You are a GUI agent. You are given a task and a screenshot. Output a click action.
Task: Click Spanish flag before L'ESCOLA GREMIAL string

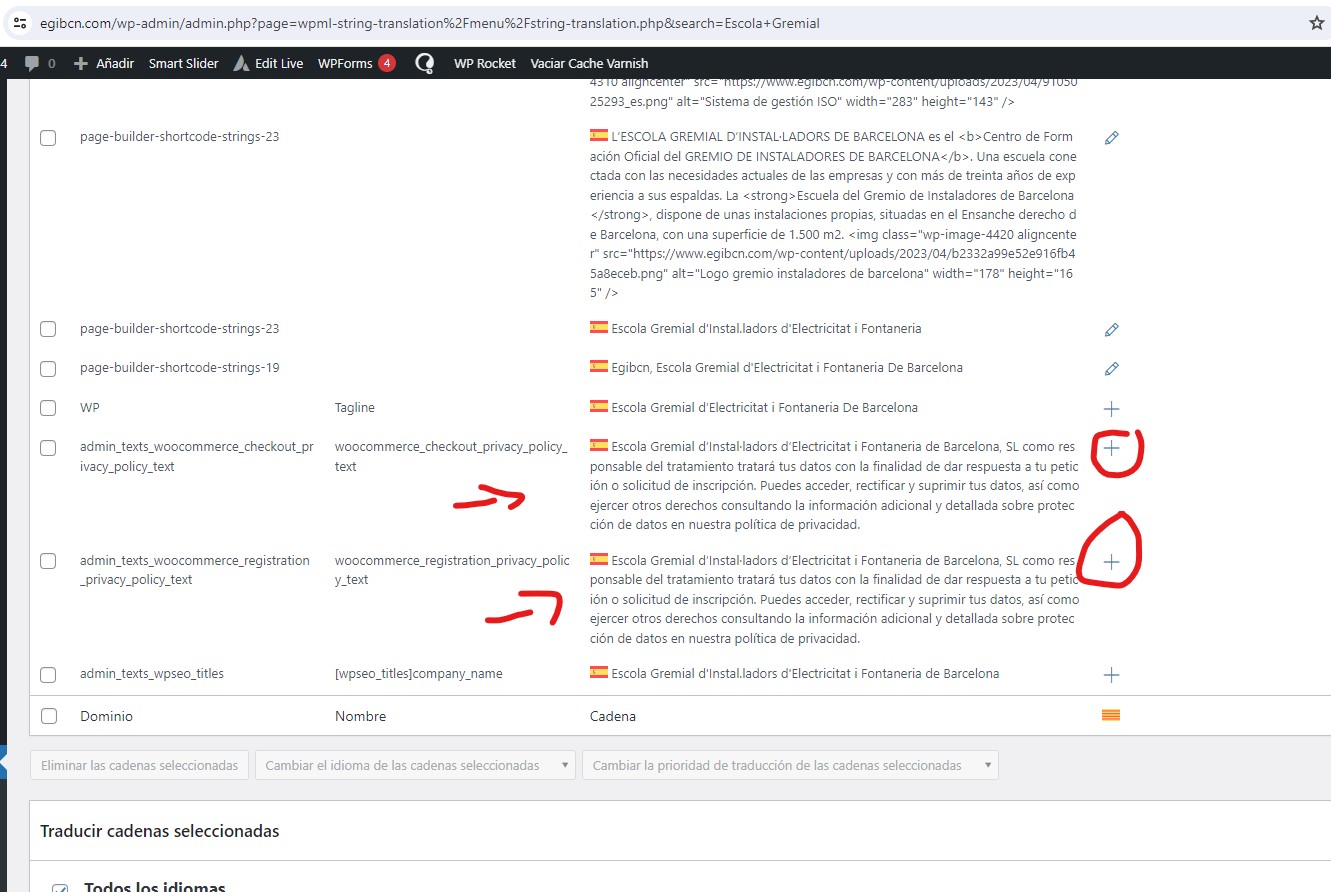pyautogui.click(x=599, y=135)
